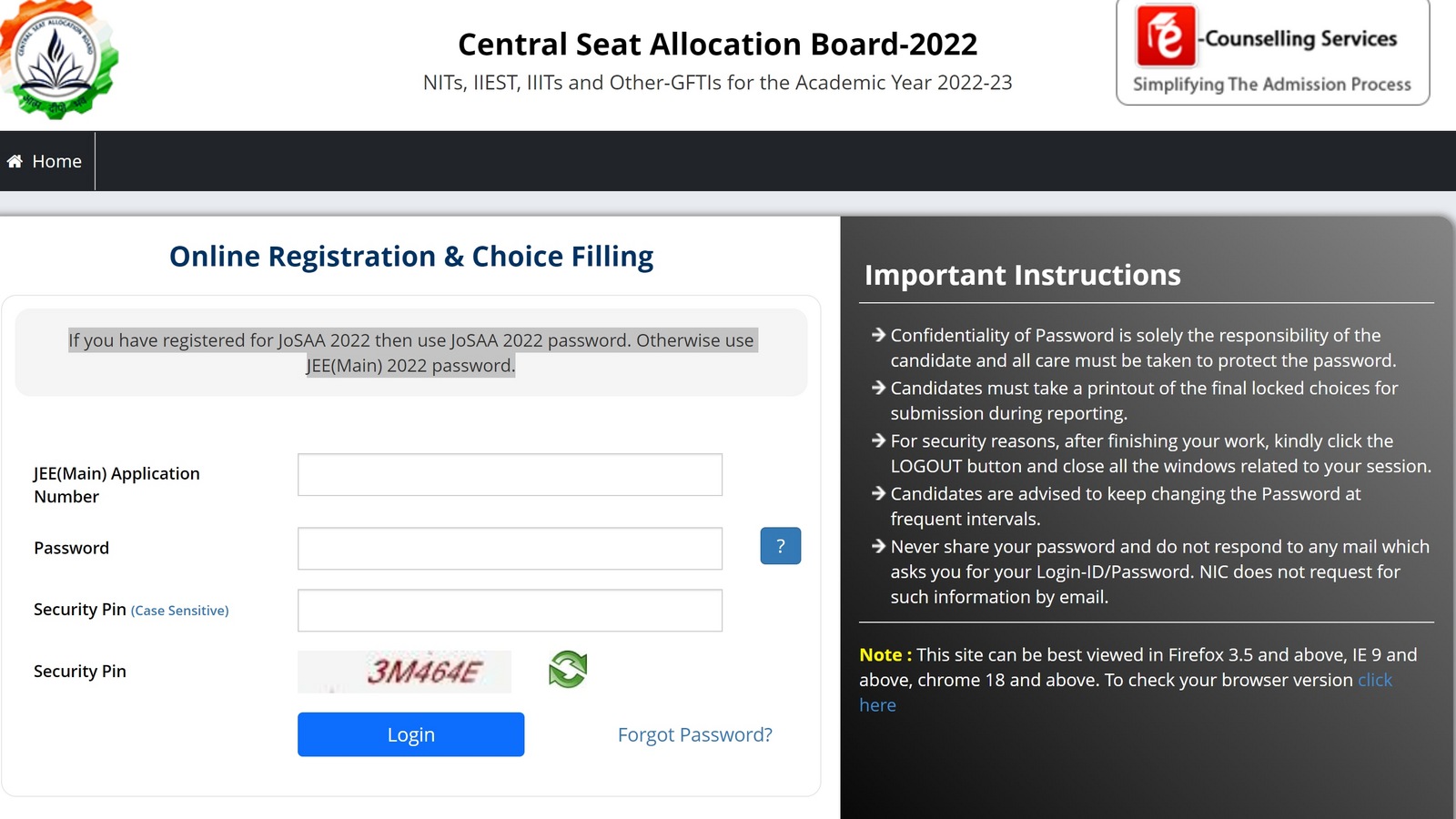The width and height of the screenshot is (1456, 819).
Task: Refresh the security pin captcha
Action: click(x=568, y=670)
